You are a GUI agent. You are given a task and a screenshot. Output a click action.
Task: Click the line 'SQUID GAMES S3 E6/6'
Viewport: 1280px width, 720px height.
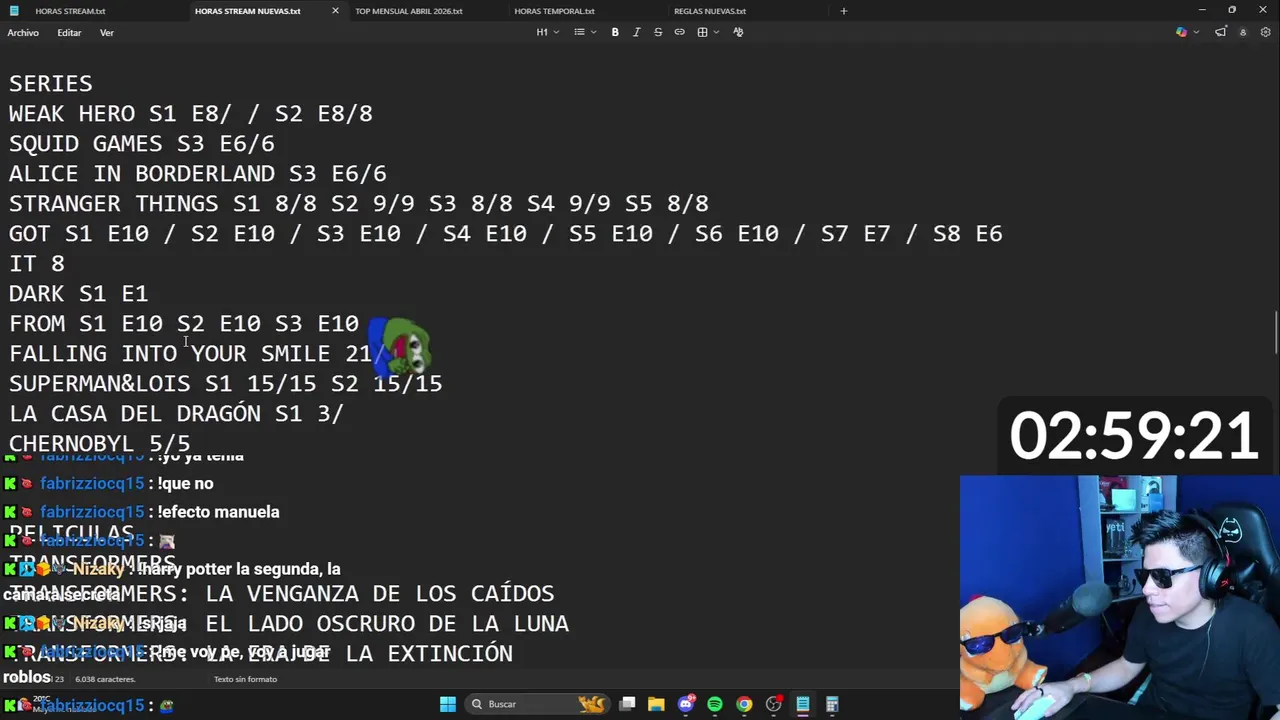point(142,144)
